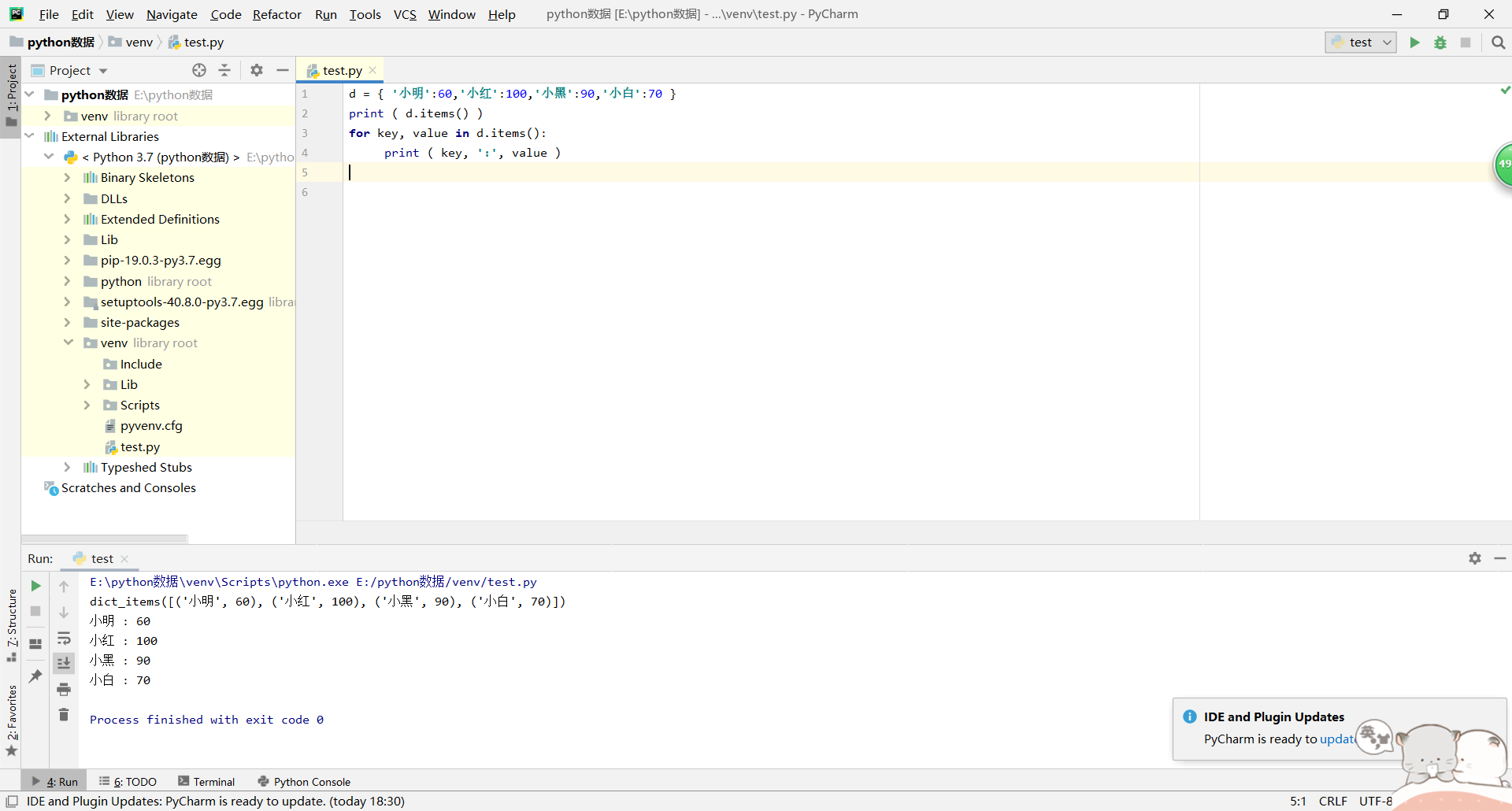Open the 4: Run tool window button
1512x811 pixels.
point(54,782)
